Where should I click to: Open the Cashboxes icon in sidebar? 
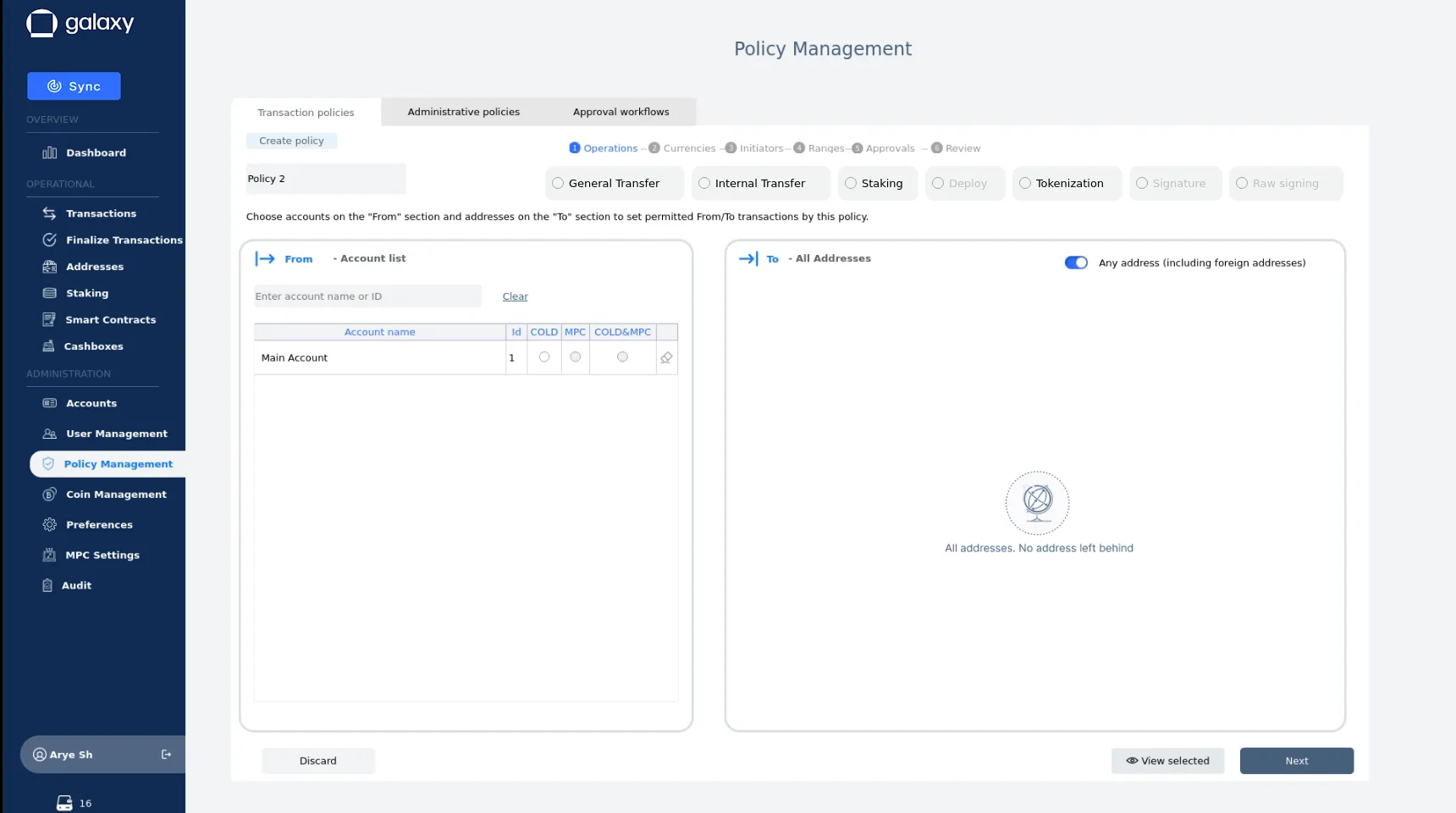(48, 346)
